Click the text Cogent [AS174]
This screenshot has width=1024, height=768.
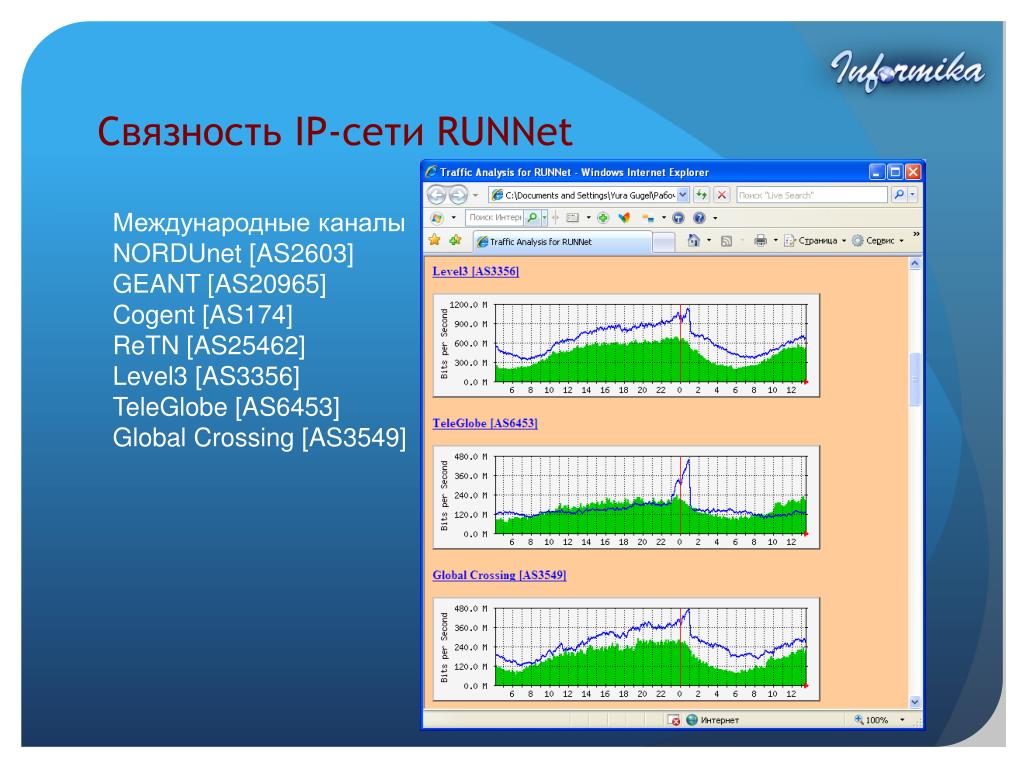(202, 315)
